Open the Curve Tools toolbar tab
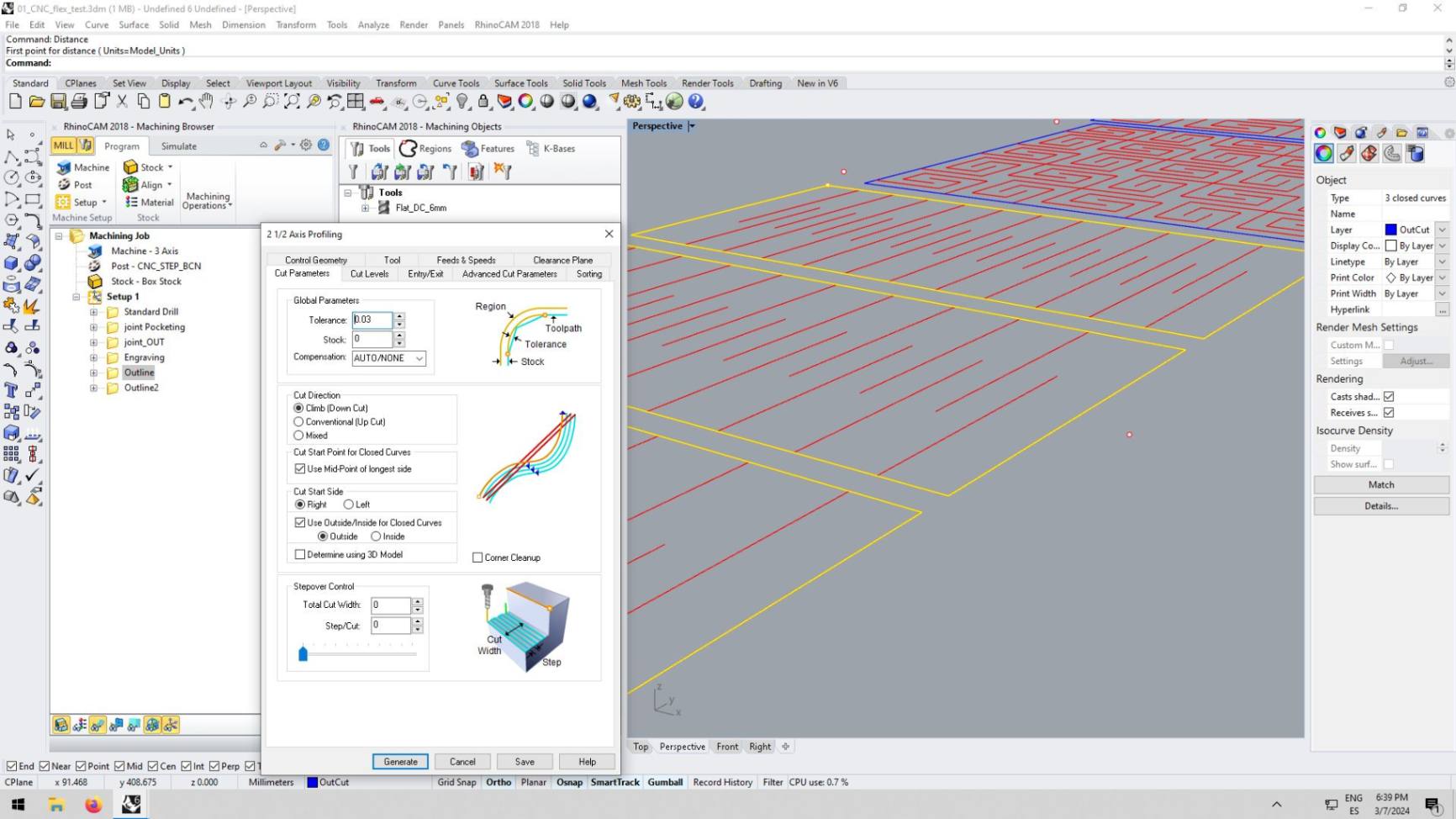 (456, 83)
